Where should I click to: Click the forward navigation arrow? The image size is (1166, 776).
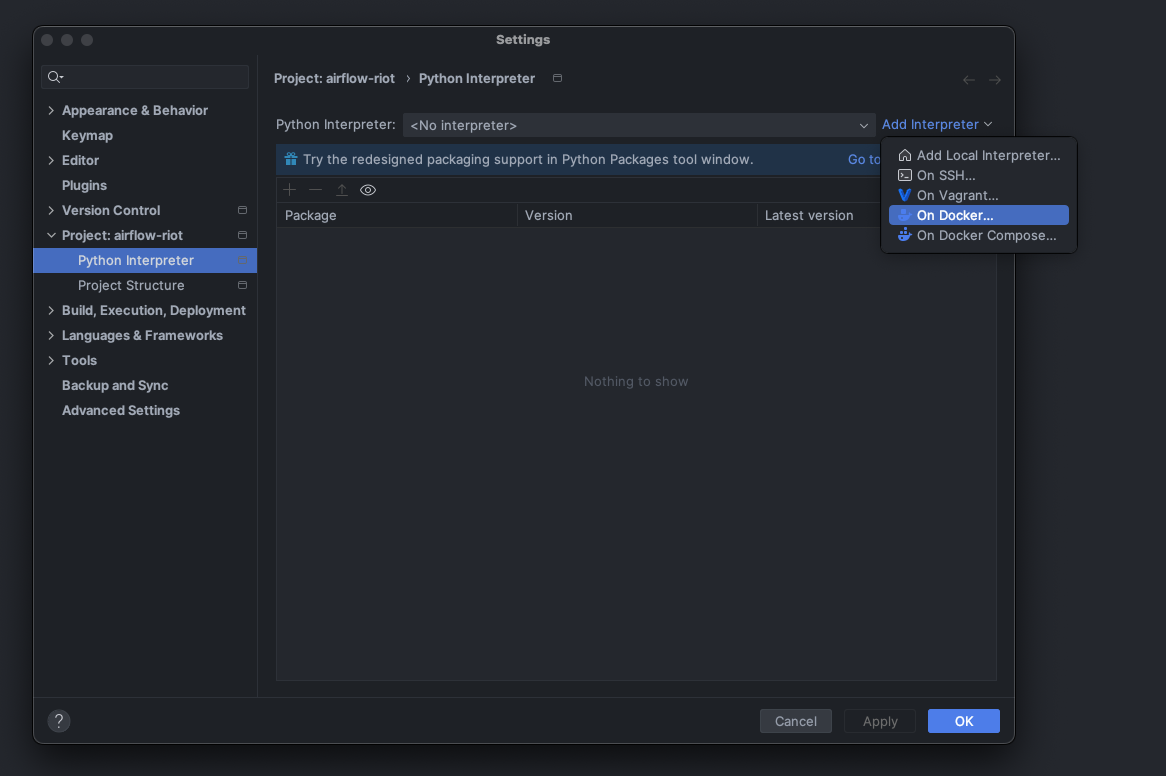pyautogui.click(x=994, y=79)
